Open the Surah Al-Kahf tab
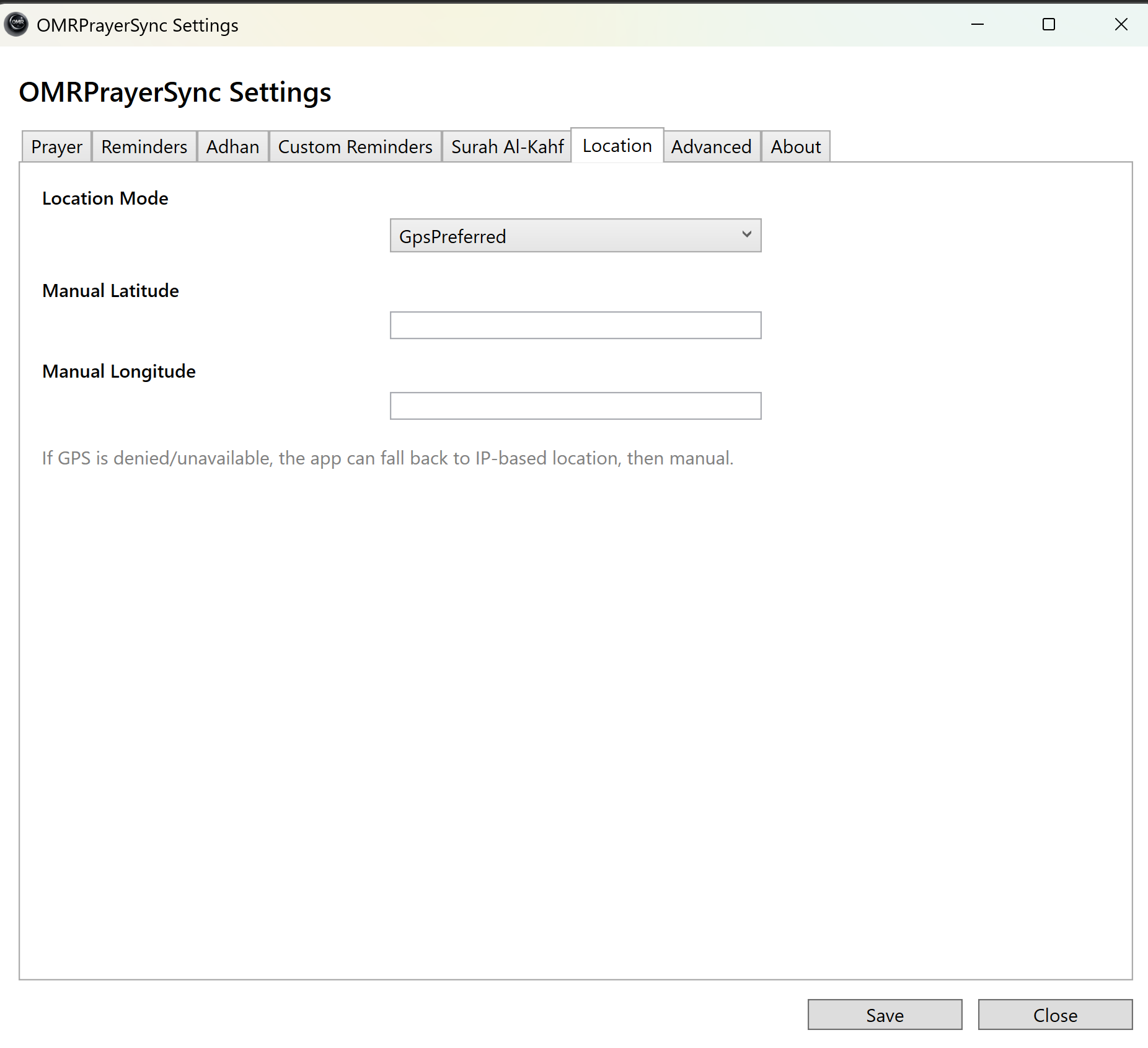This screenshot has height=1048, width=1148. pyautogui.click(x=507, y=147)
